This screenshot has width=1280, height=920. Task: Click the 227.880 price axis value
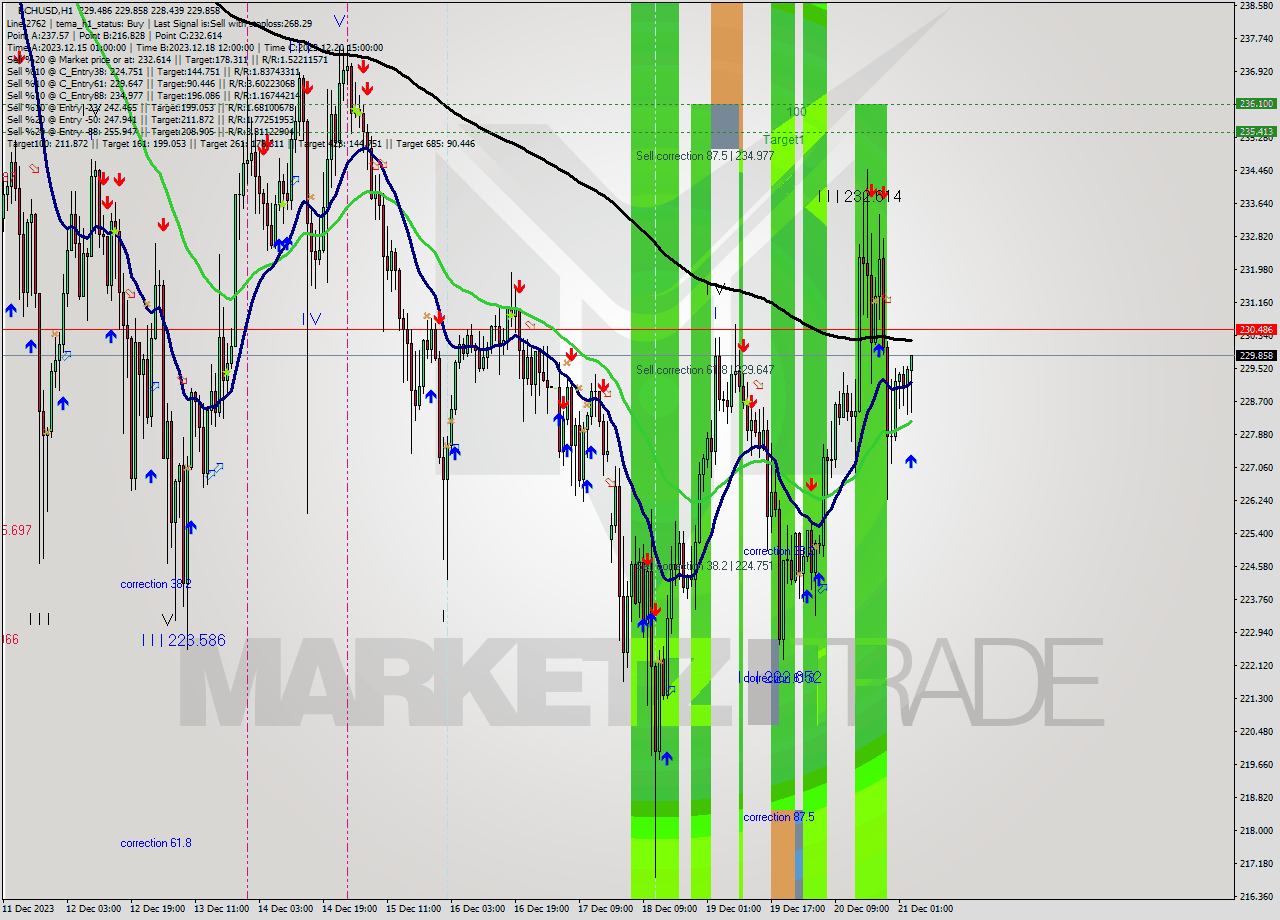(x=1256, y=434)
